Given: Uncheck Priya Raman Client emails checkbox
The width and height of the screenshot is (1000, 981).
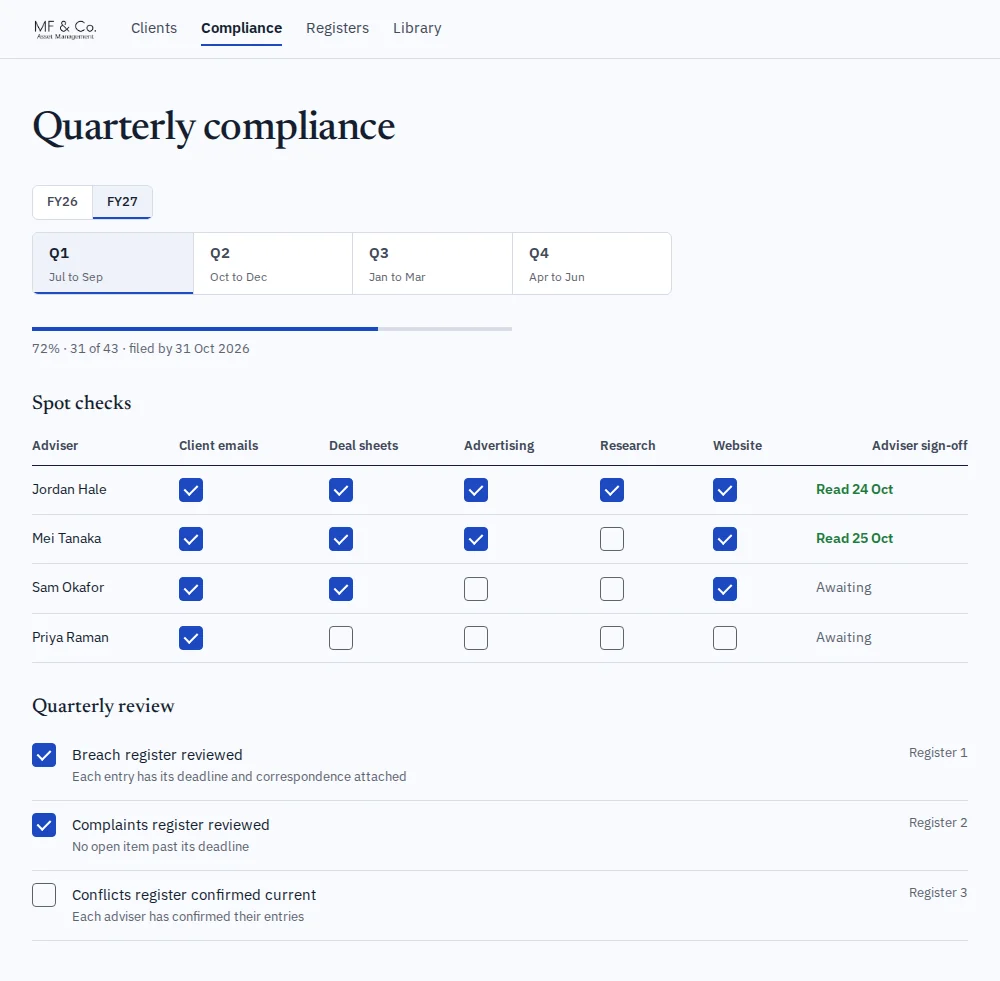Looking at the screenshot, I should click(191, 638).
